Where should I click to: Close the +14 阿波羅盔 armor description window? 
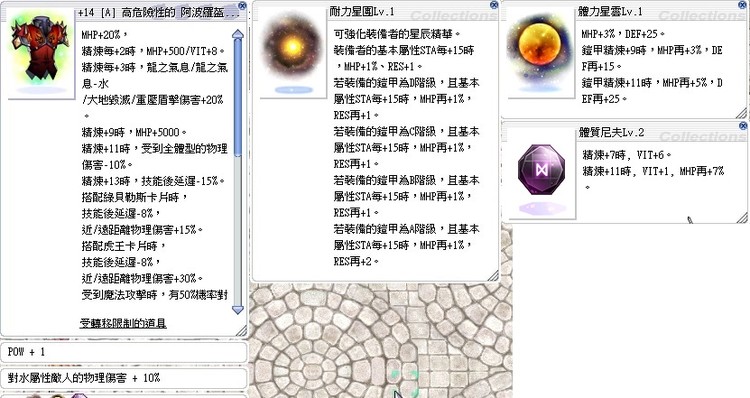[242, 6]
